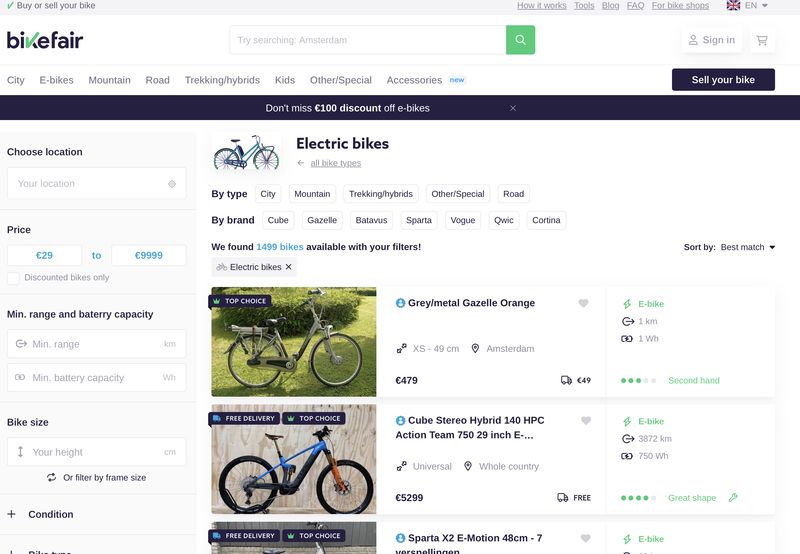Open Sort by Best match dropdown
Viewport: 800px width, 554px height.
pyautogui.click(x=747, y=247)
